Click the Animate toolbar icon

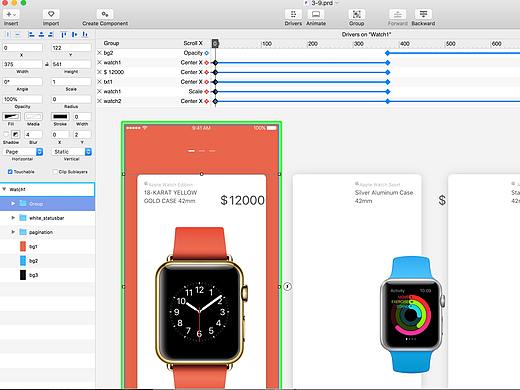[316, 14]
